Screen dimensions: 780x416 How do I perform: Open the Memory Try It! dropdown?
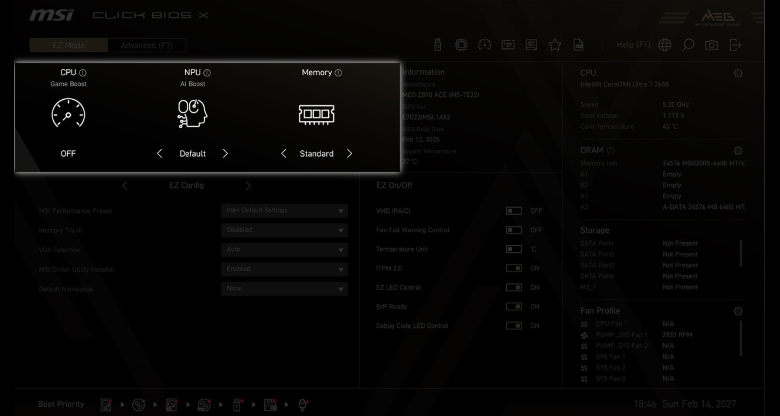click(284, 230)
